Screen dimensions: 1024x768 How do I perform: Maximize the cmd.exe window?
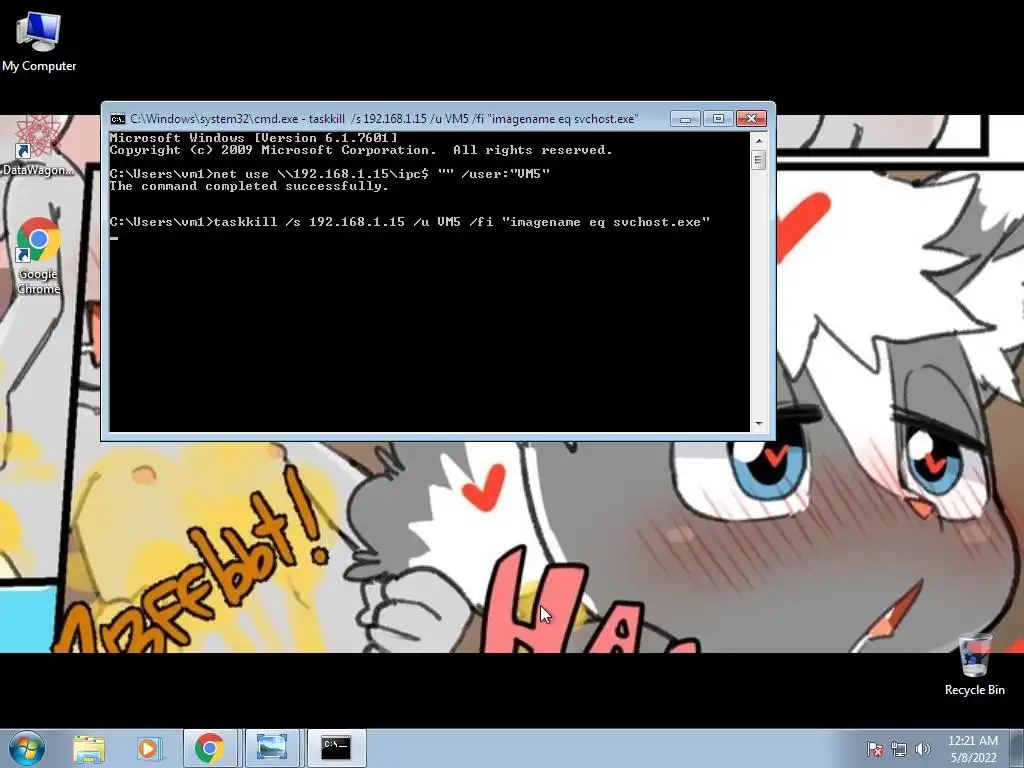[x=718, y=119]
